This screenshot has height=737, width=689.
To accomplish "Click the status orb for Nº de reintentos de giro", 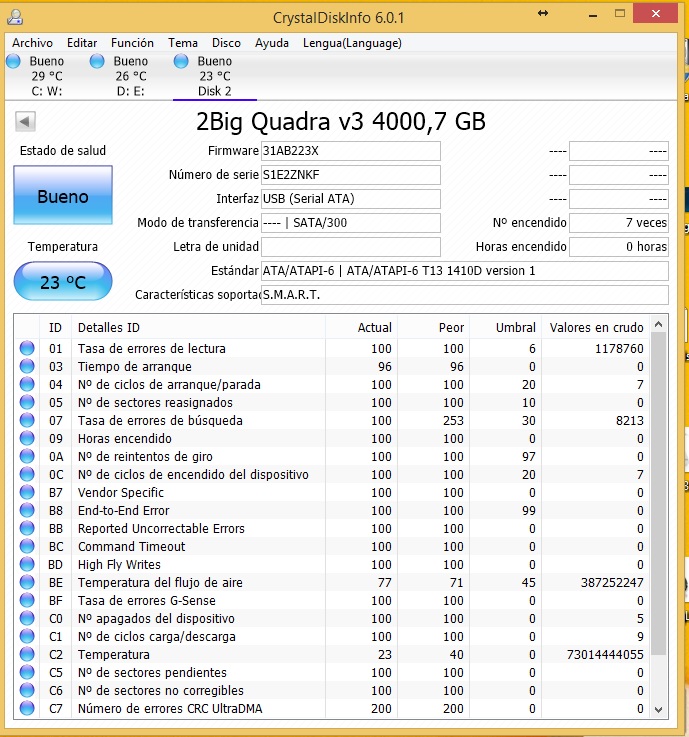I will (27, 456).
